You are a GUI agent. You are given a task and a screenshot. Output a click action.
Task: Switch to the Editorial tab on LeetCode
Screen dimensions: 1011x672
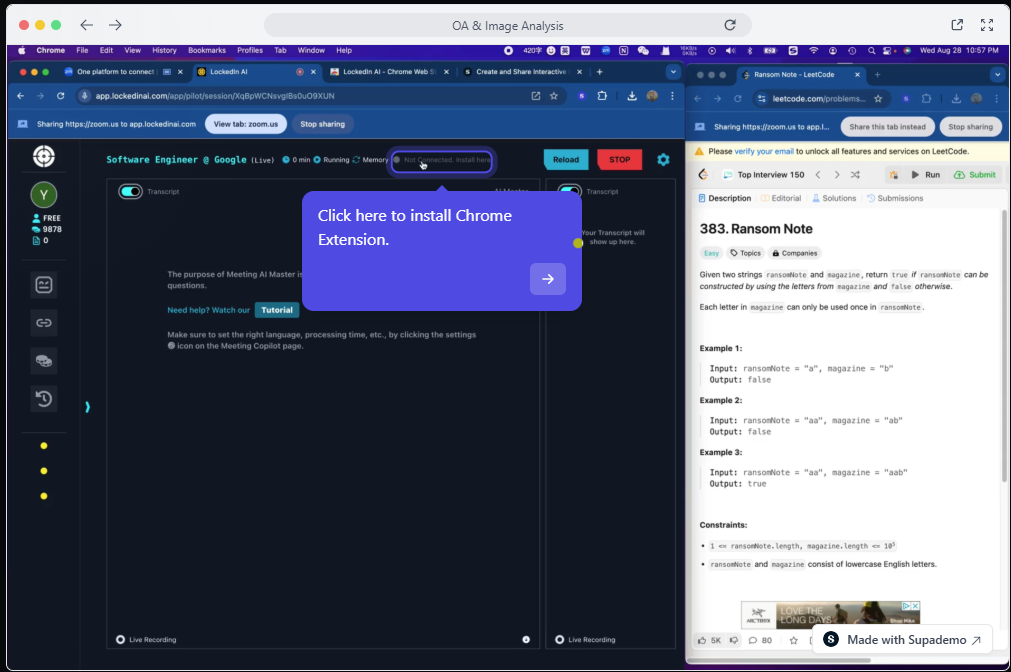pos(781,199)
